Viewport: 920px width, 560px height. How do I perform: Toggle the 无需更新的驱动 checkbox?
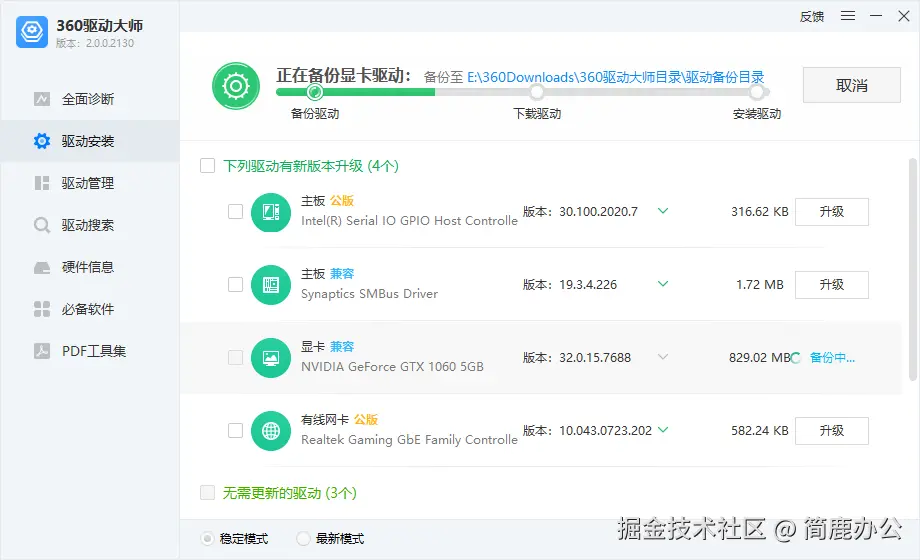(207, 492)
